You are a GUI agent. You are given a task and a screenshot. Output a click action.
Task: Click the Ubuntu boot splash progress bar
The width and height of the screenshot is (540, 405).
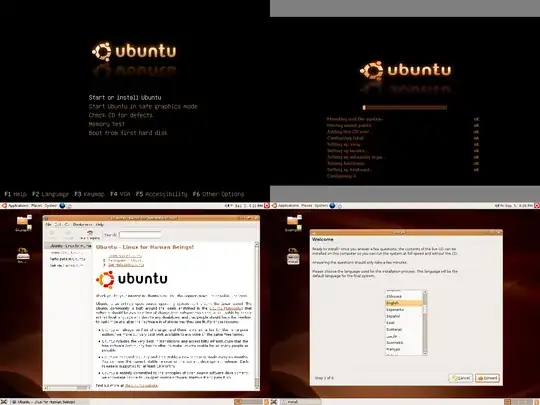pyautogui.click(x=405, y=107)
